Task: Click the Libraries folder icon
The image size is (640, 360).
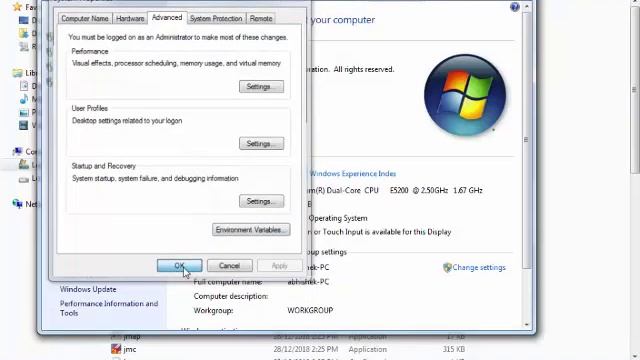Action: 17,73
